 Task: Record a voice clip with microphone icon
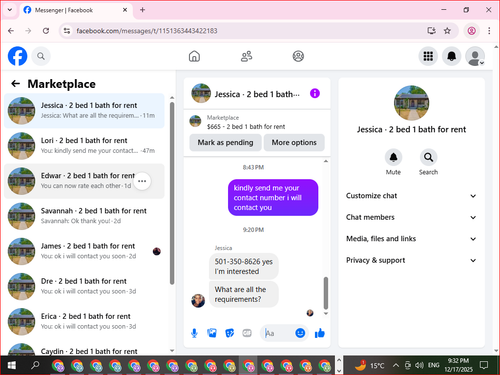[194, 333]
